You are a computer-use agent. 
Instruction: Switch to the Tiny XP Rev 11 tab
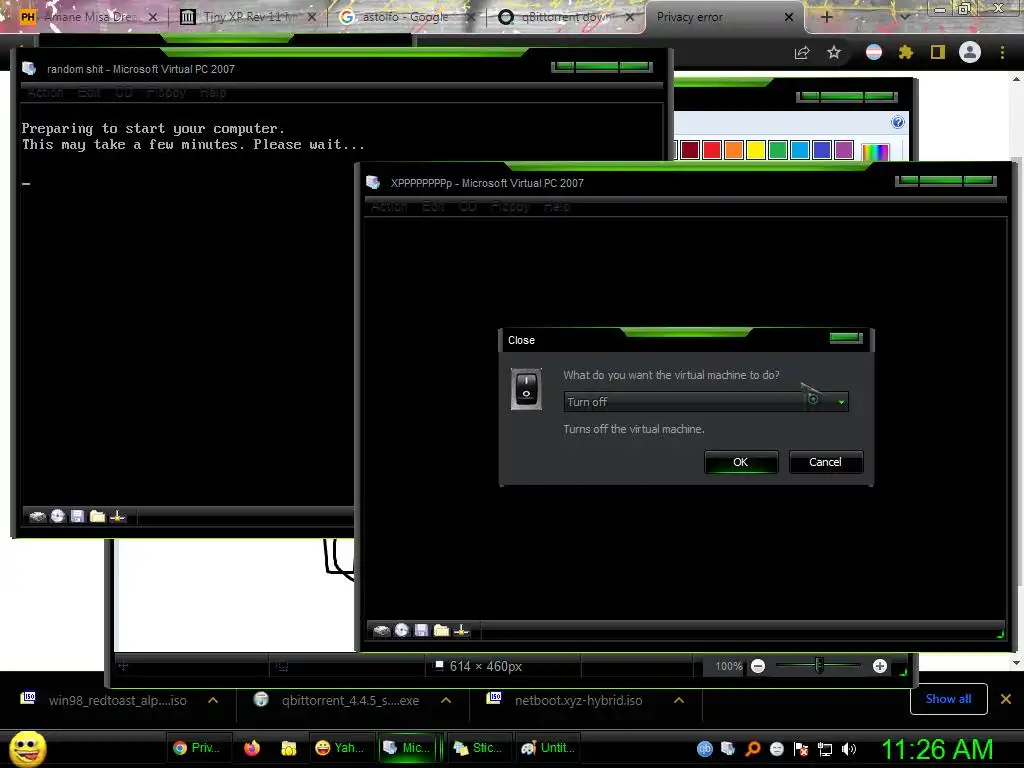coord(246,17)
